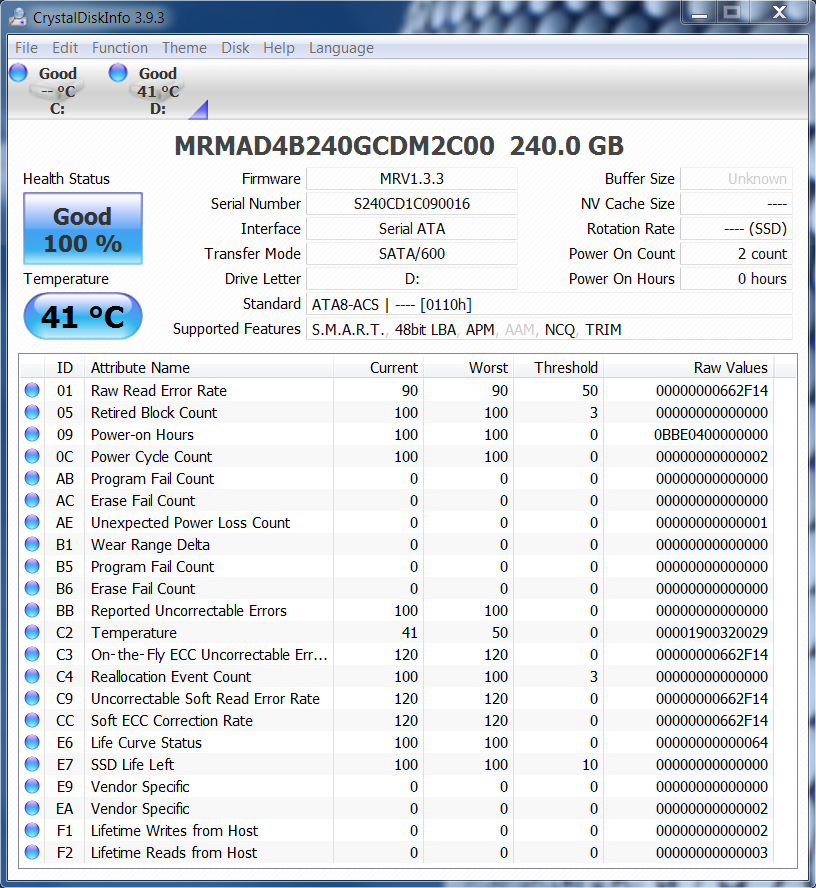Click status orb for Lifetime Reads from Host

click(x=32, y=853)
